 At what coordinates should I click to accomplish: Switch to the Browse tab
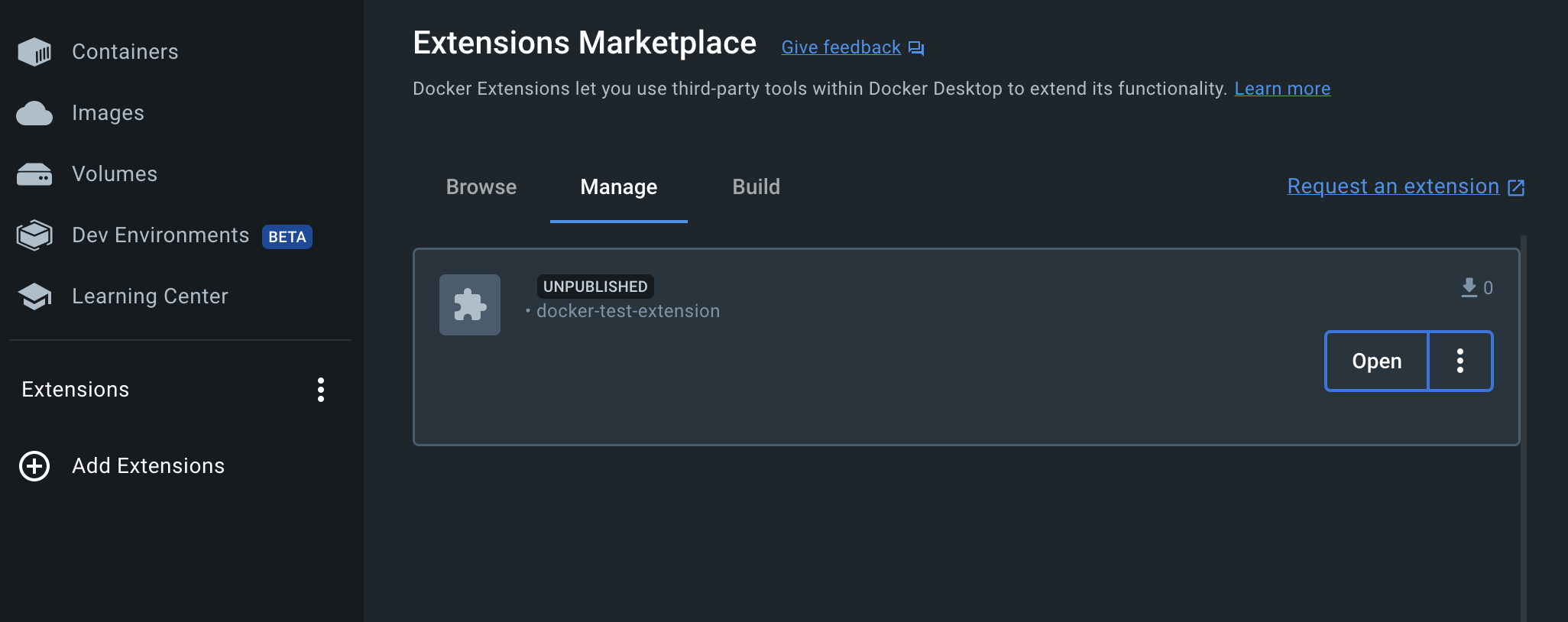[x=481, y=187]
